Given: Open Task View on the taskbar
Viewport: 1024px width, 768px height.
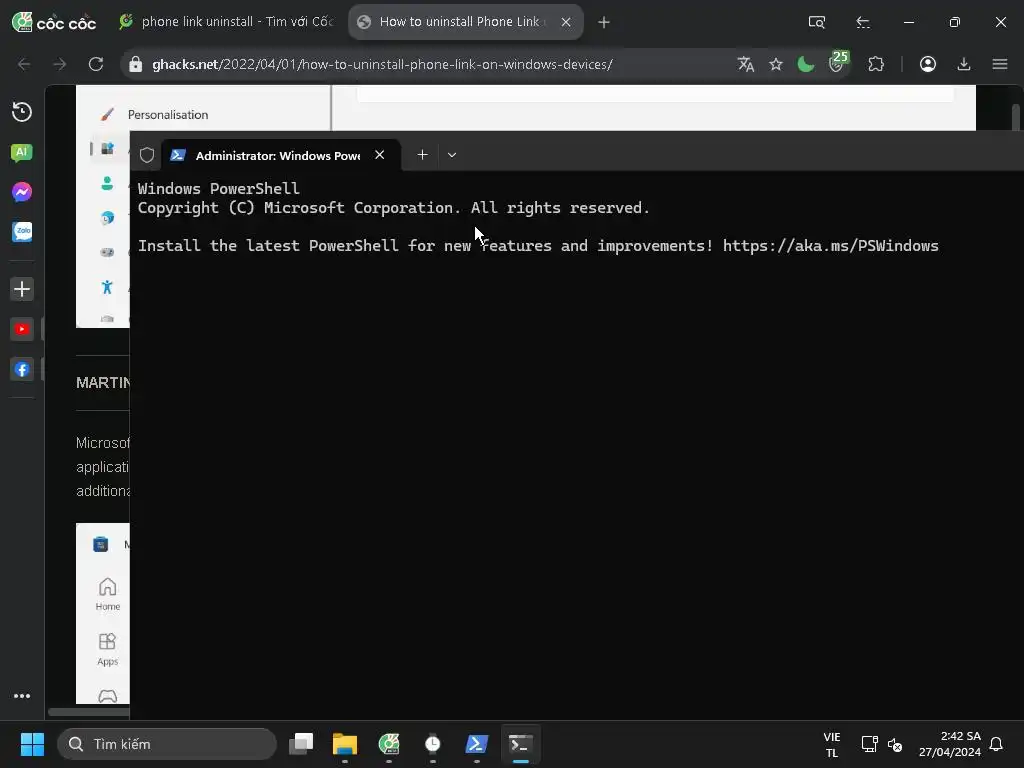Looking at the screenshot, I should pos(301,744).
